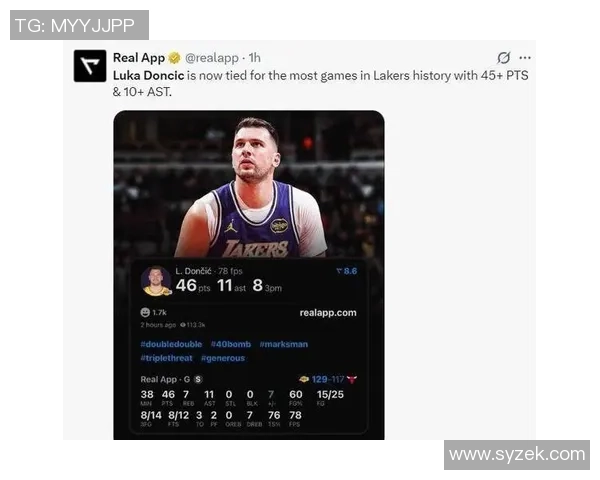Select the #marksman hashtag

coord(284,344)
